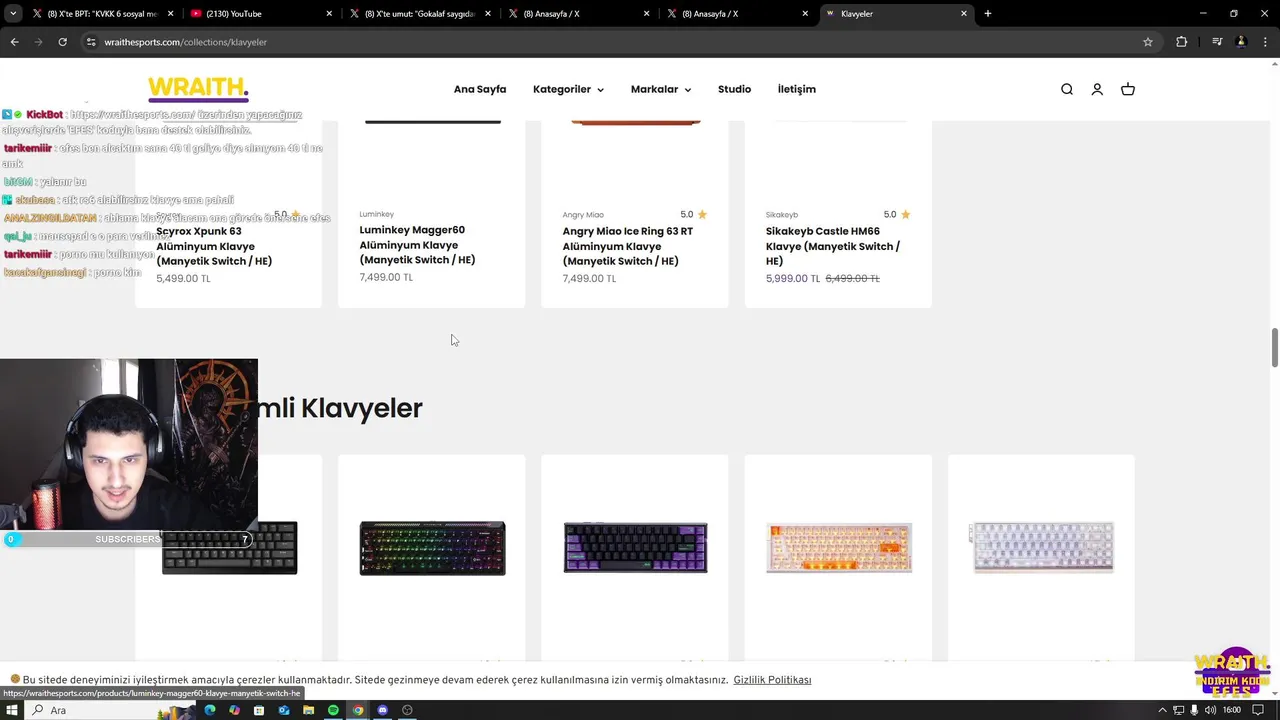This screenshot has width=1280, height=720.
Task: Open the media controls icon in Chrome
Action: pos(1217,42)
